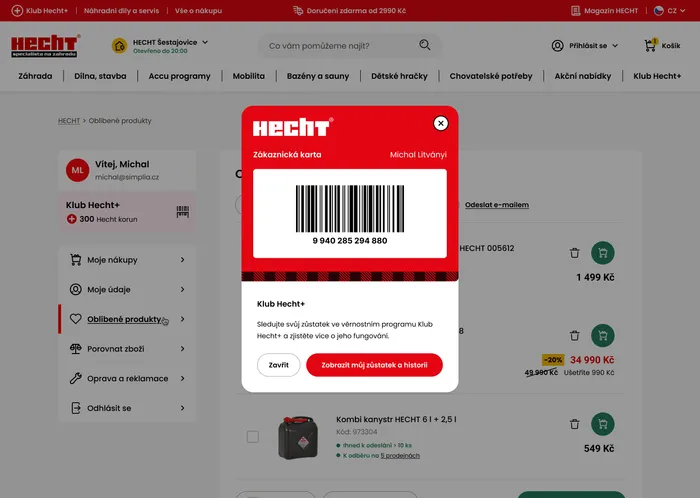Open the Dětské hračky menu category
700x498 pixels.
tap(399, 76)
